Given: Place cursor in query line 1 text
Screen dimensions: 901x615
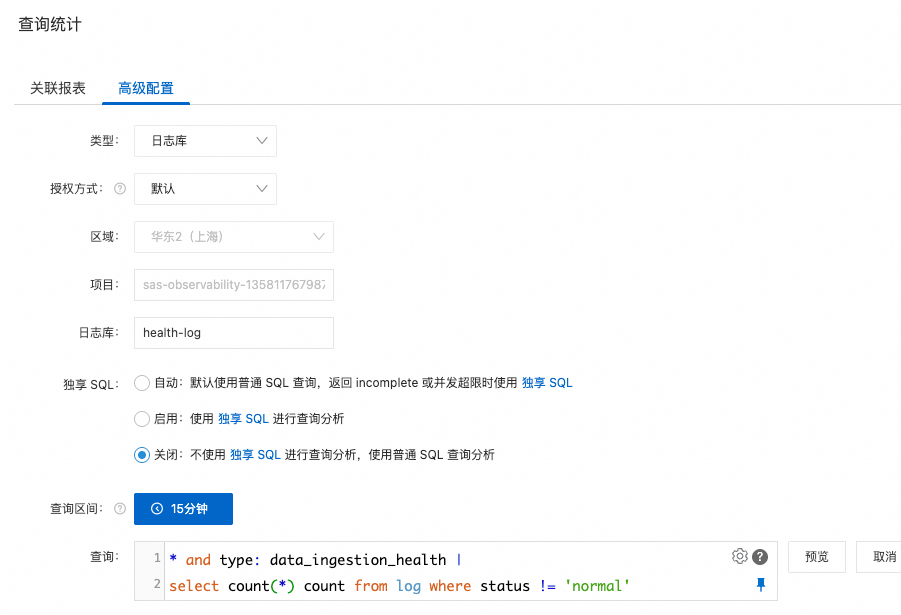Looking at the screenshot, I should (315, 559).
